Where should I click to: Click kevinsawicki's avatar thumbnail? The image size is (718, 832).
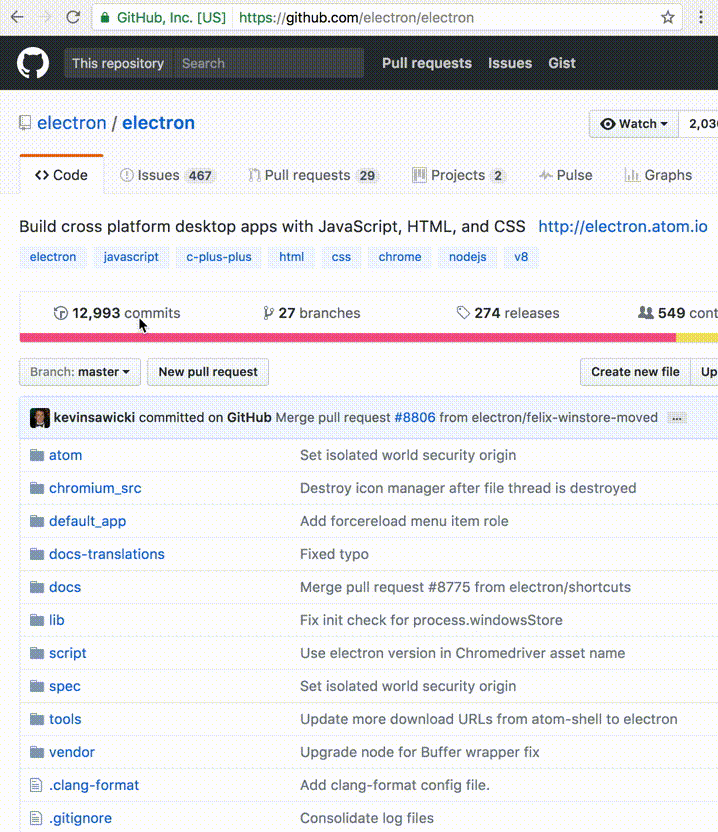40,418
